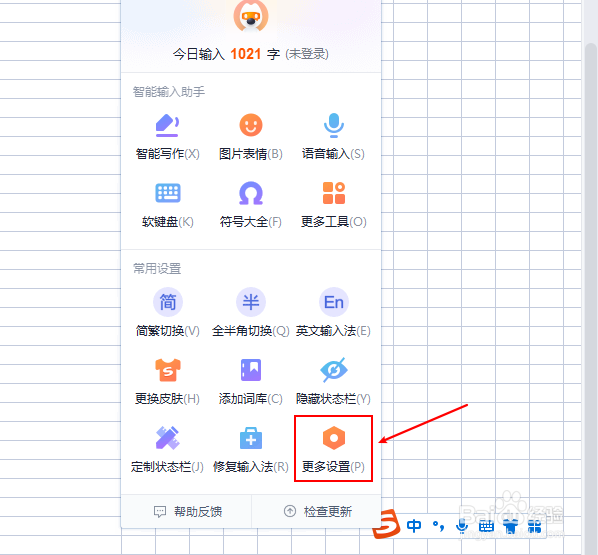Open 定制状态栏 customize status bar
This screenshot has height=555, width=598.
point(167,449)
